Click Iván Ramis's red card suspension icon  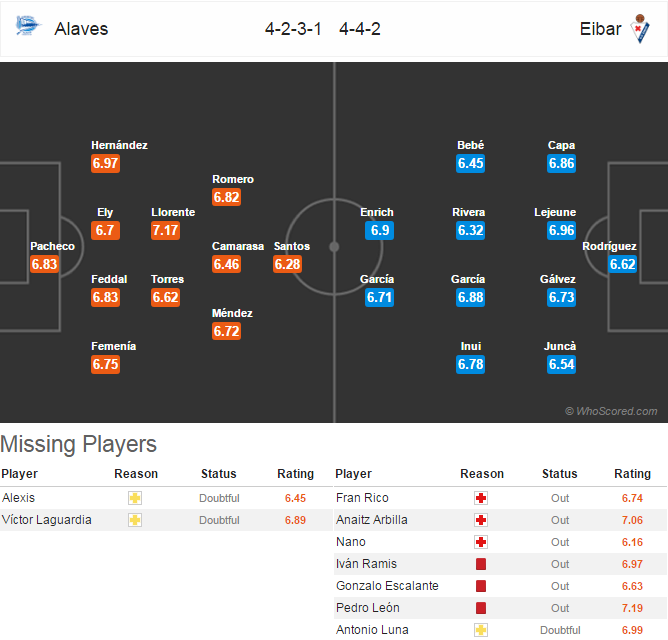tap(481, 564)
